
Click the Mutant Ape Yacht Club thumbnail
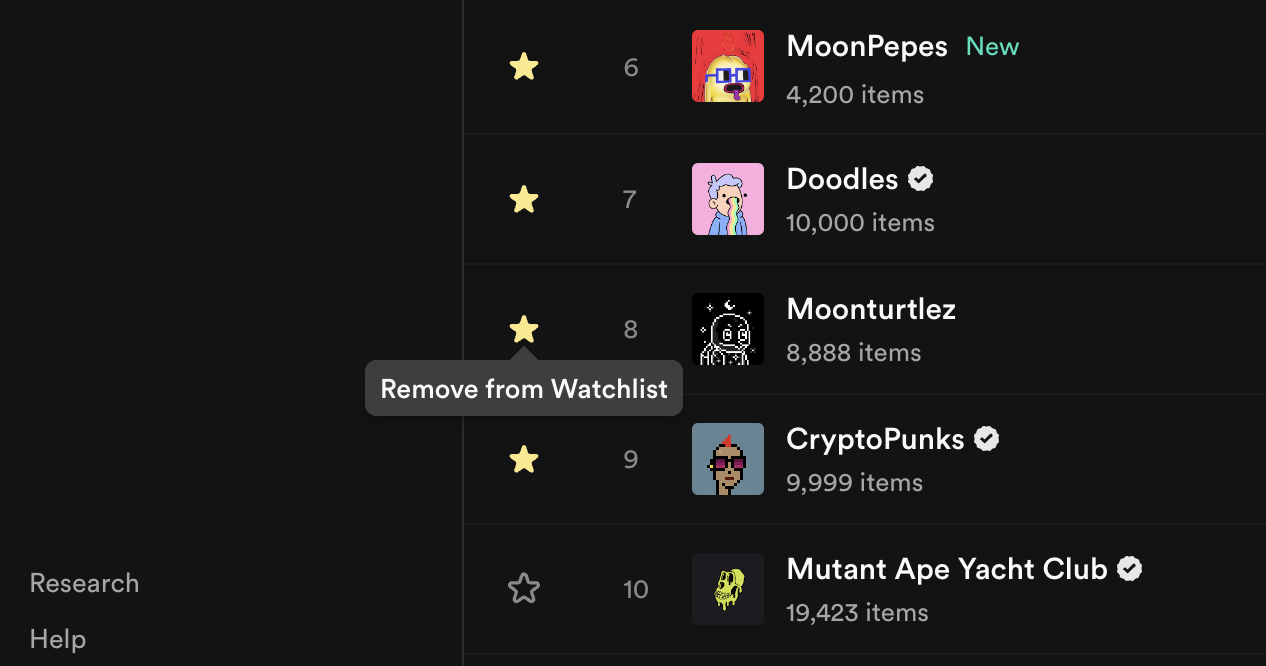click(x=727, y=588)
